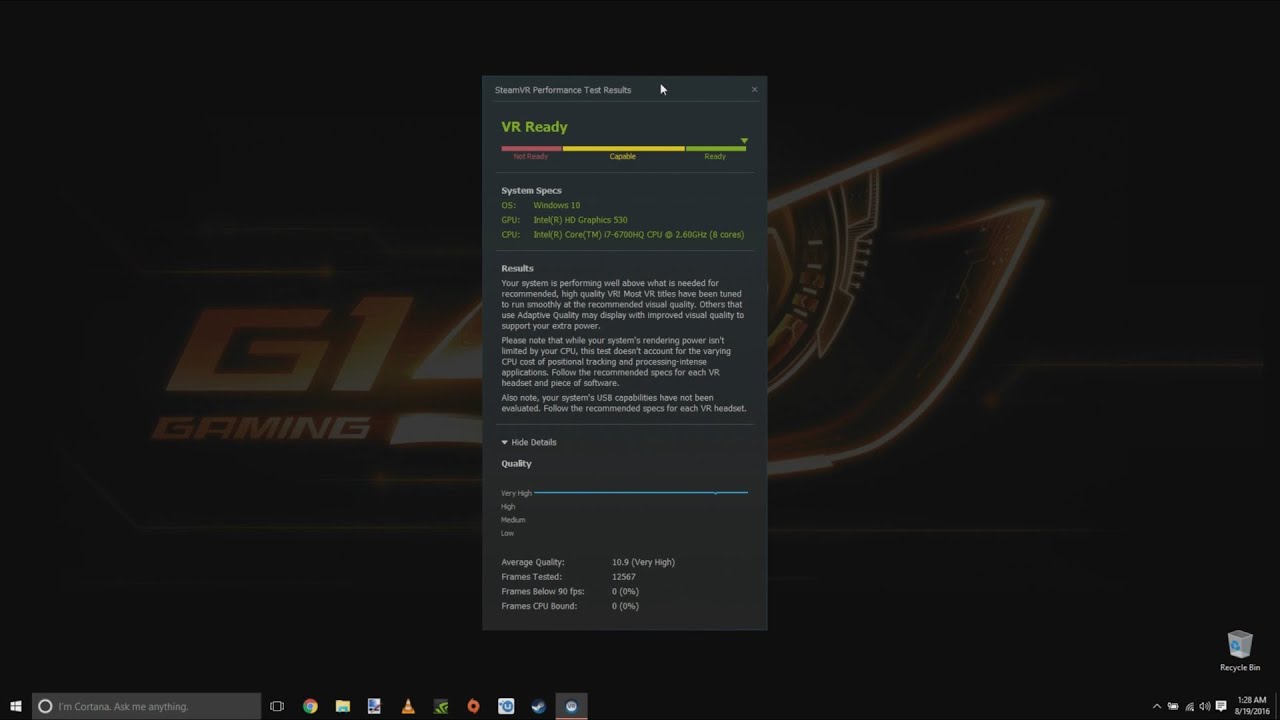This screenshot has height=720, width=1280.
Task: Click the System Specs heading
Action: 531,190
